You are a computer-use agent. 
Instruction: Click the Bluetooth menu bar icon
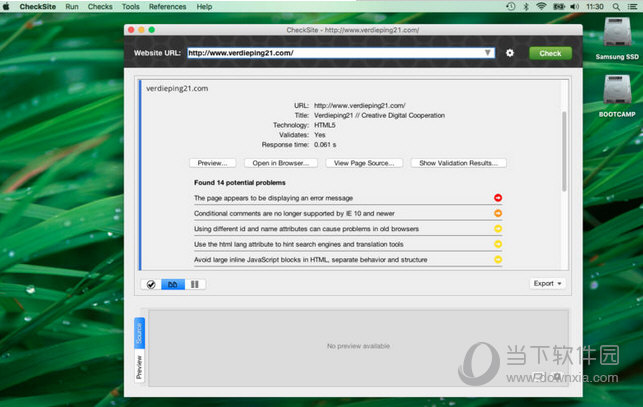(x=526, y=6)
